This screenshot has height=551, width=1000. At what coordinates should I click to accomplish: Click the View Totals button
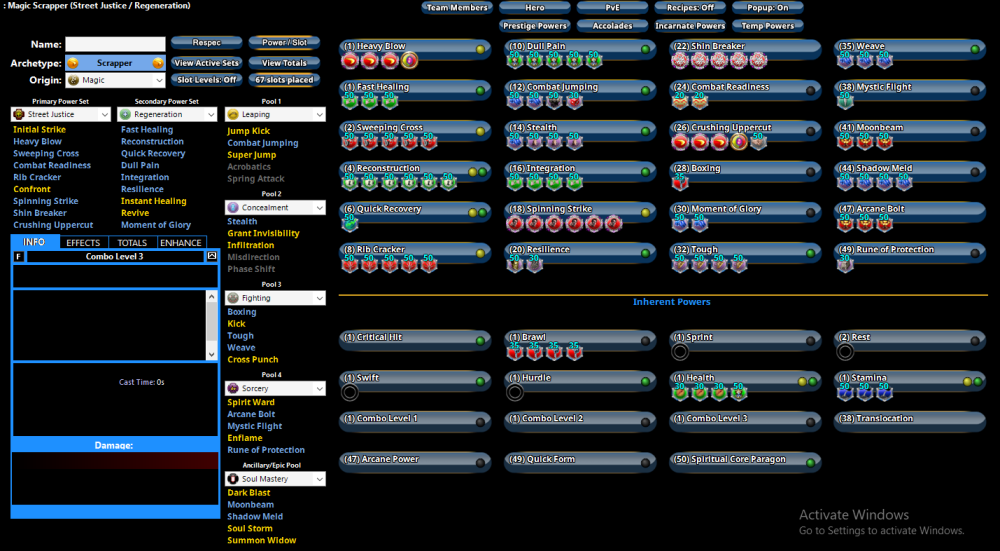pos(285,63)
